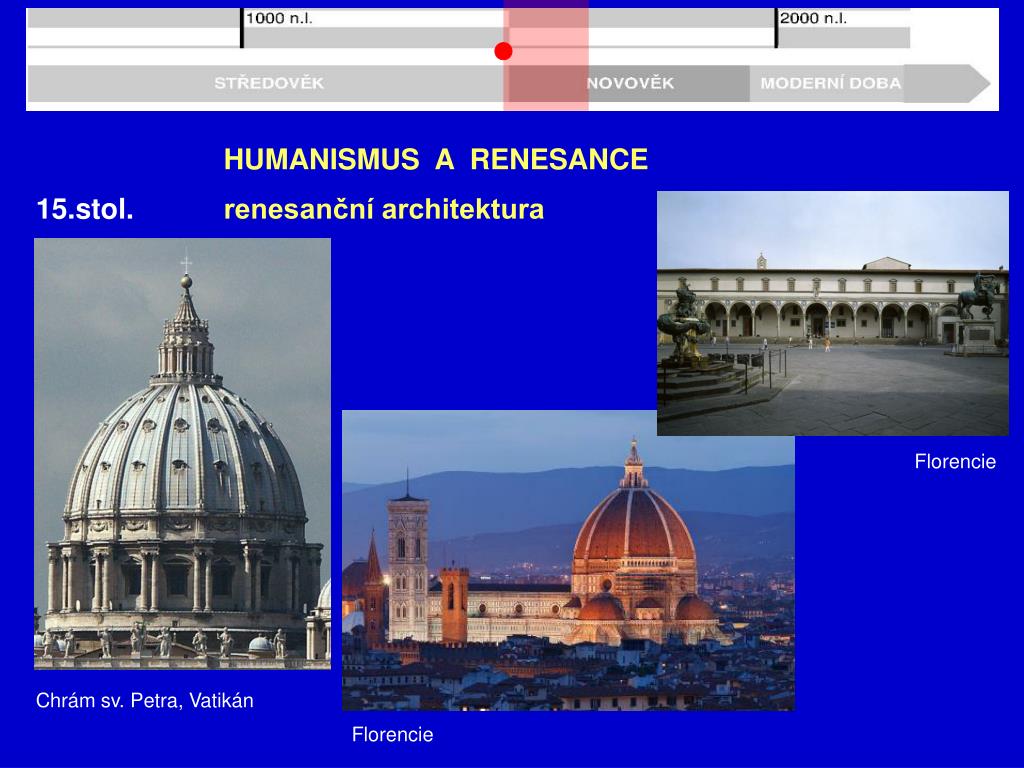Click the pink highlighted period on timeline
Viewport: 1024px width, 768px height.
point(546,56)
